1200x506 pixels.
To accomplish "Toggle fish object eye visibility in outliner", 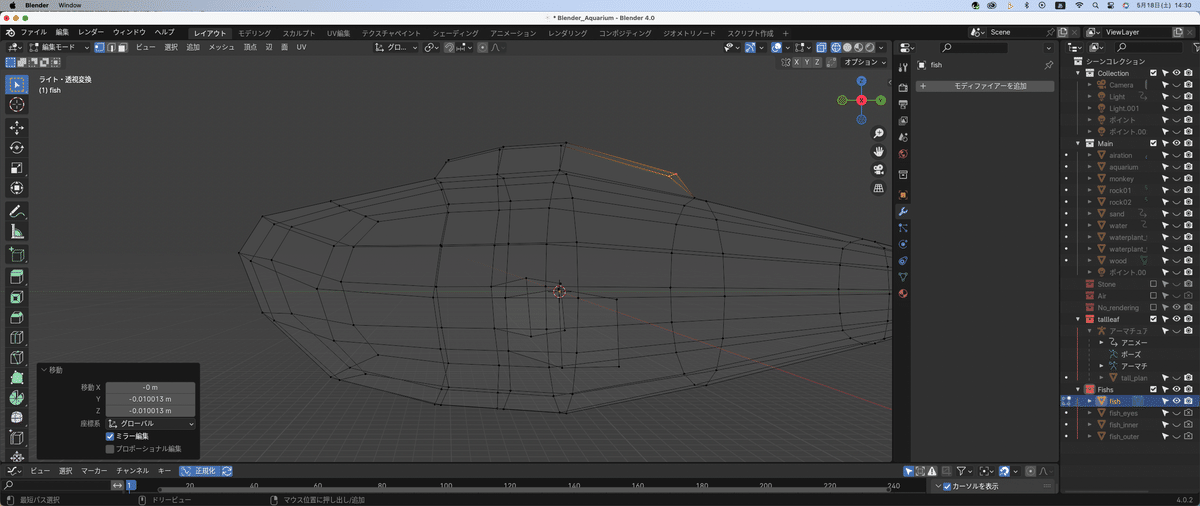I will tap(1176, 401).
